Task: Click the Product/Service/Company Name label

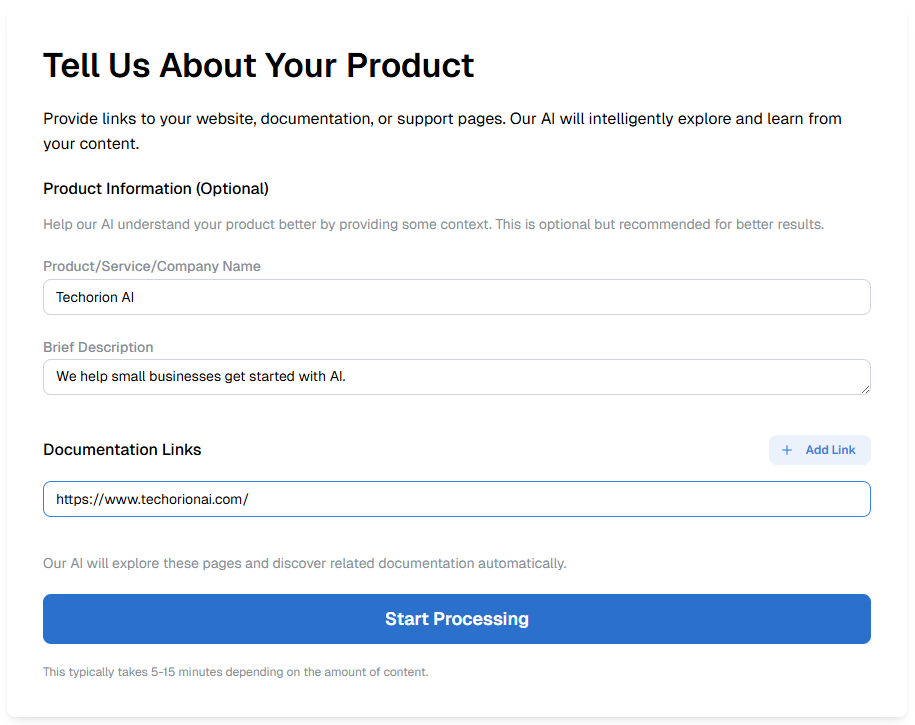Action: point(151,266)
